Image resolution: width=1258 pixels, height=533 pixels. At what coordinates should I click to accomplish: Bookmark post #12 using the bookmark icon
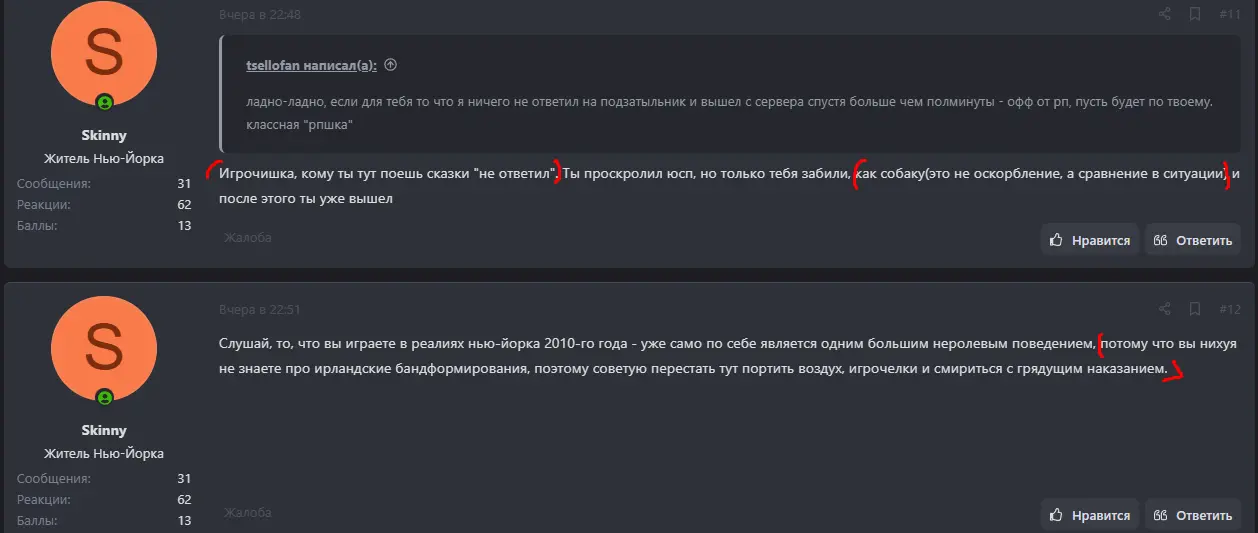(1194, 309)
